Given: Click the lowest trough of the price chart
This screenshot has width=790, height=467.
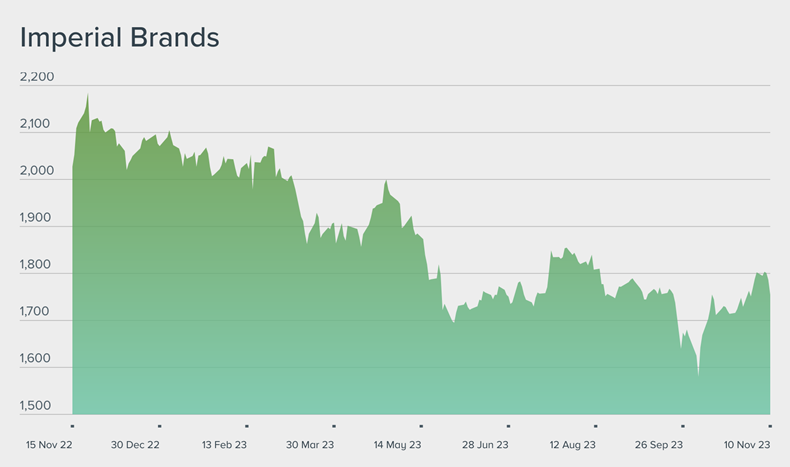Looking at the screenshot, I should [x=698, y=377].
